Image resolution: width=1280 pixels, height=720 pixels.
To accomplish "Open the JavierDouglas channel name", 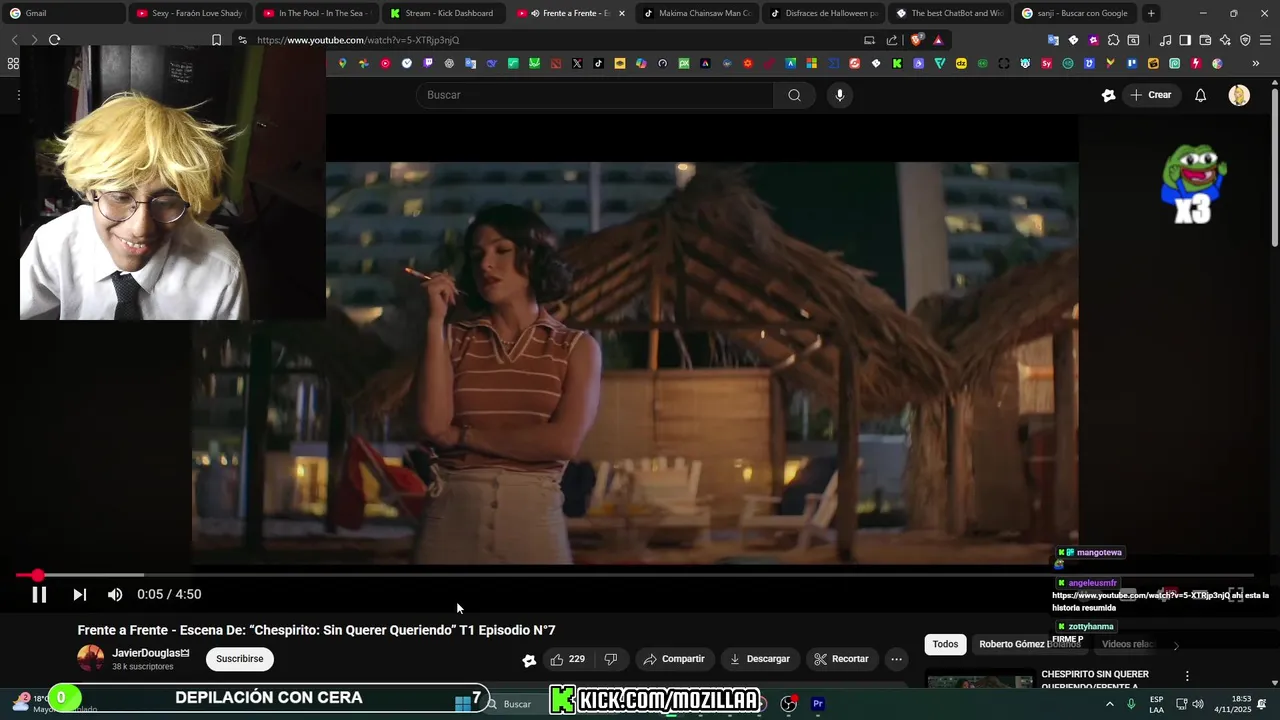I will (x=146, y=653).
